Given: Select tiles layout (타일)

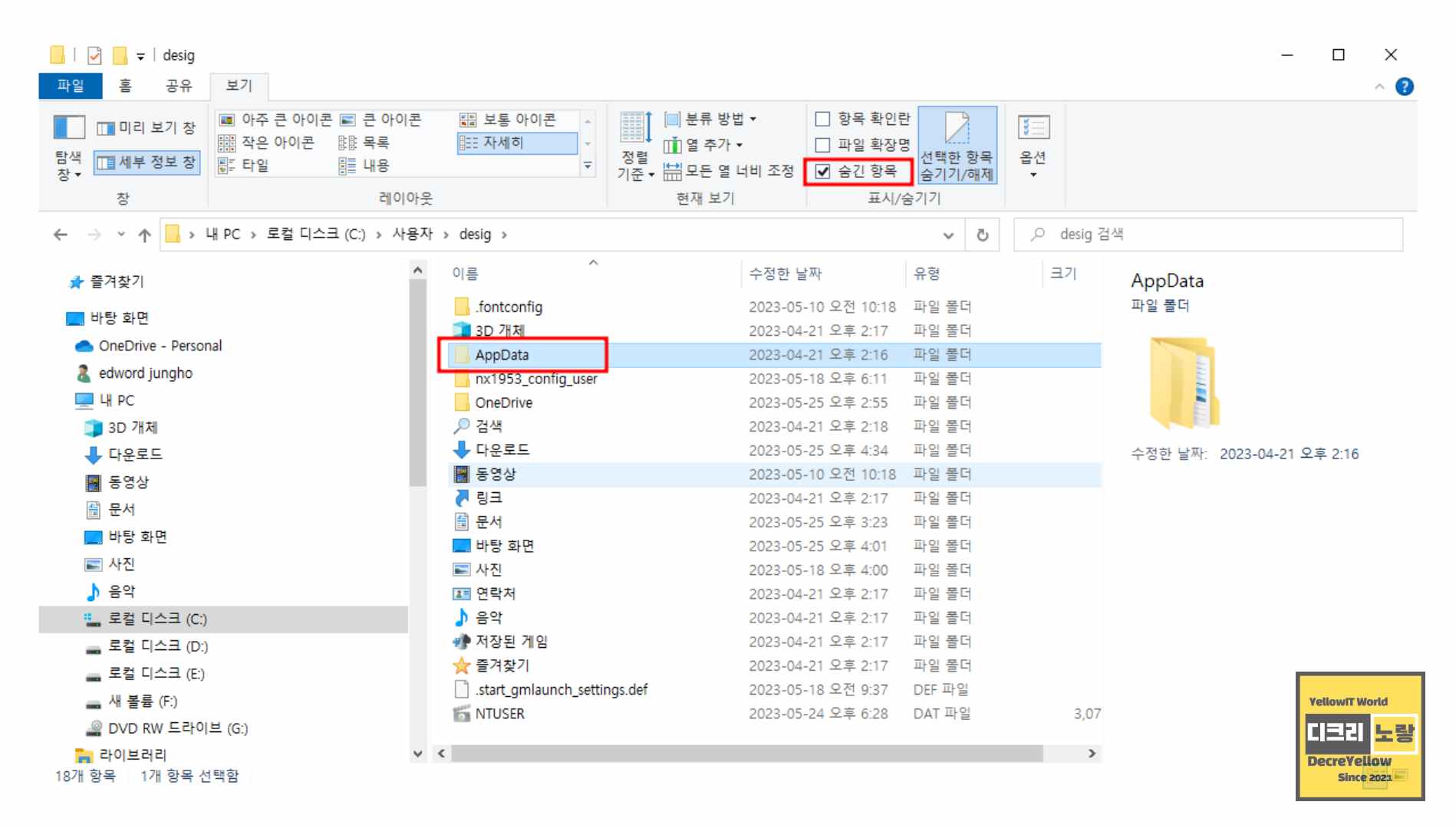Looking at the screenshot, I should tap(244, 166).
